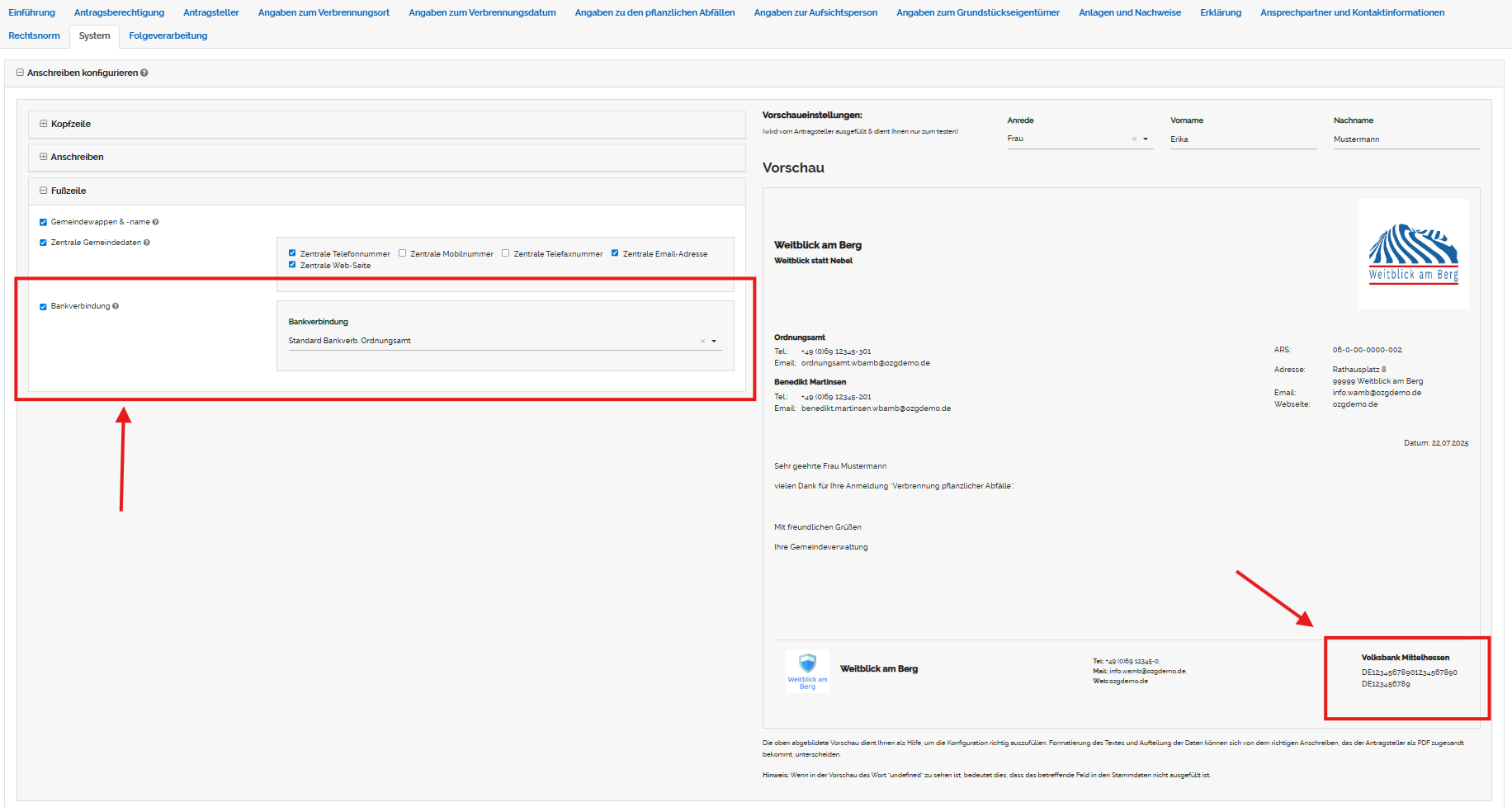Clear the Anrede selection with the x icon
Screen dimensions: 1512x807
point(1134,139)
